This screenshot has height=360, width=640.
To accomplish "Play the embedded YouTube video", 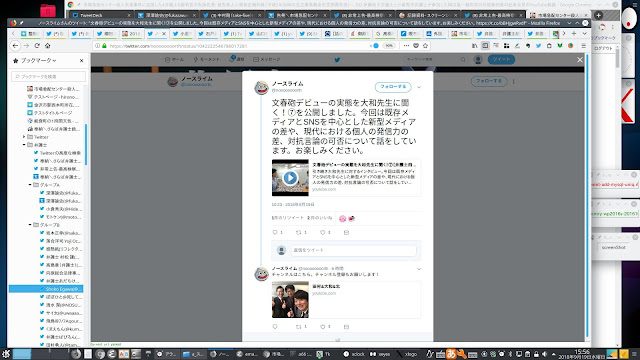I will pos(290,178).
